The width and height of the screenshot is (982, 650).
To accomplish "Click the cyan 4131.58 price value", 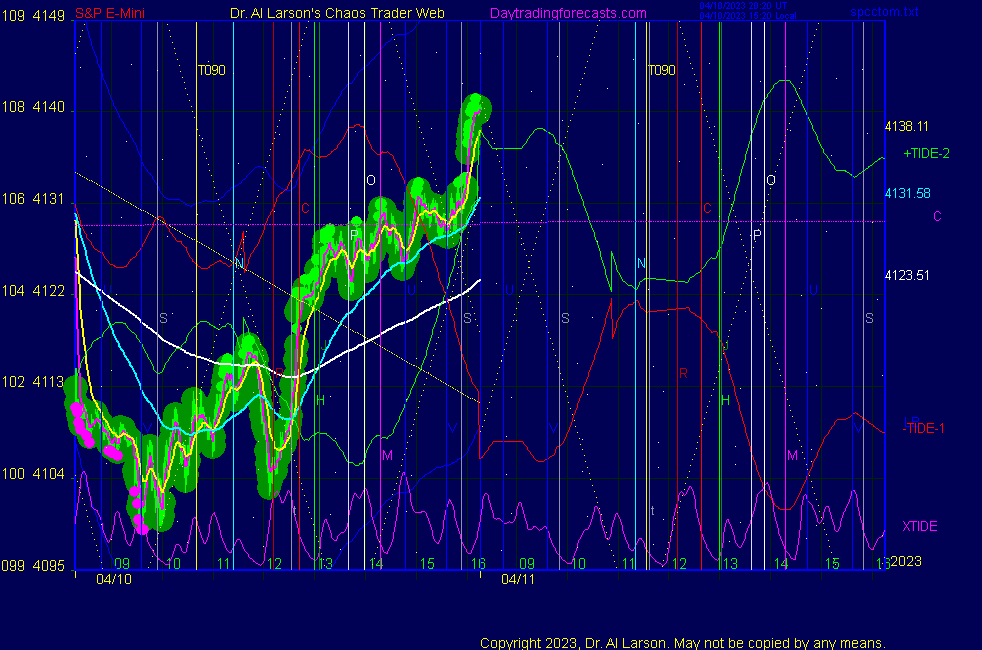I will point(907,193).
